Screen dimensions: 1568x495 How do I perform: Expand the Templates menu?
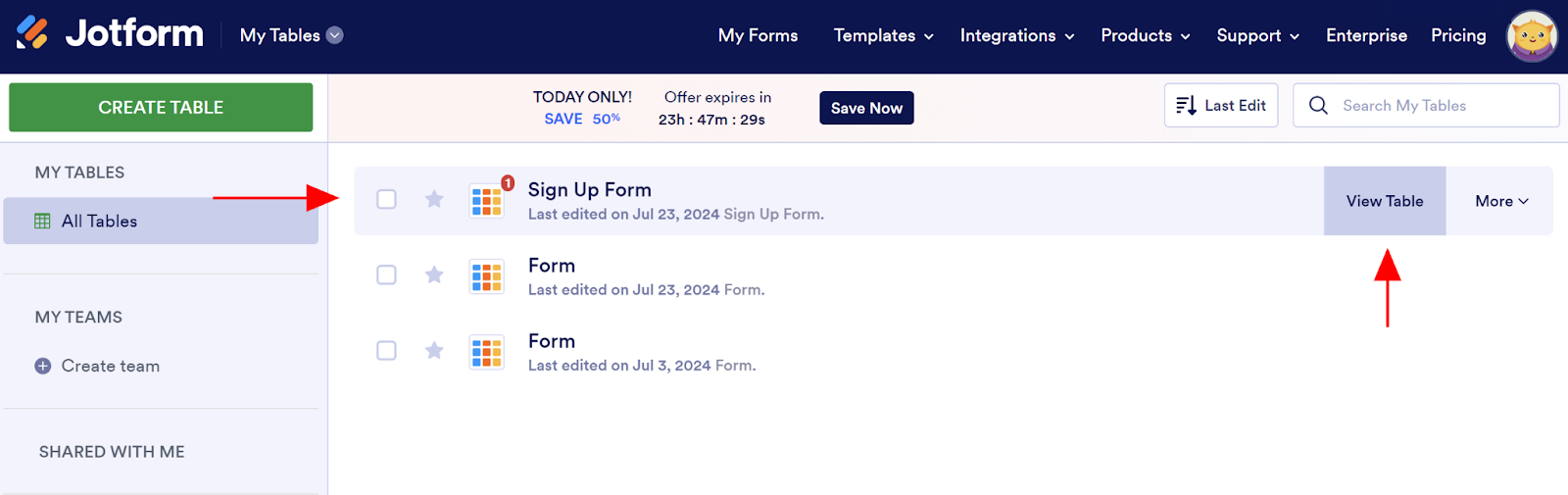click(883, 35)
